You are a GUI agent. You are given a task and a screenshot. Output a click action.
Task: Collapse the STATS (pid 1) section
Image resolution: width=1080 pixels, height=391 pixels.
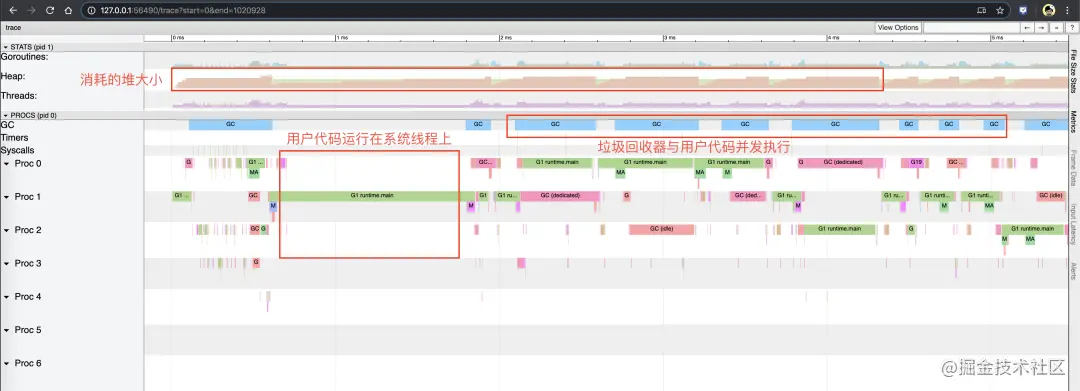pos(6,47)
